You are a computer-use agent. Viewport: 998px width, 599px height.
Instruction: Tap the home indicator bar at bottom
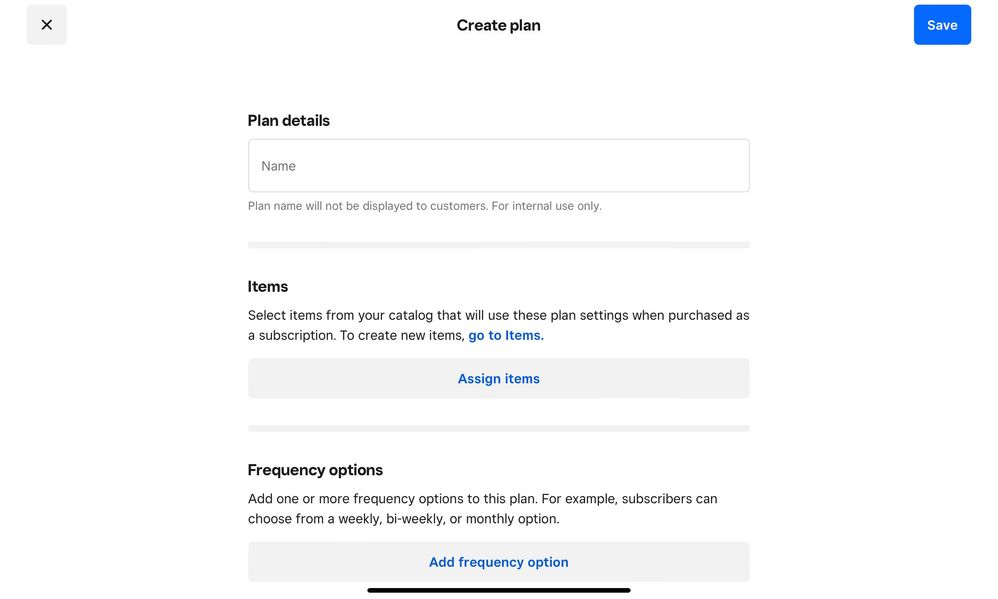pyautogui.click(x=498, y=590)
